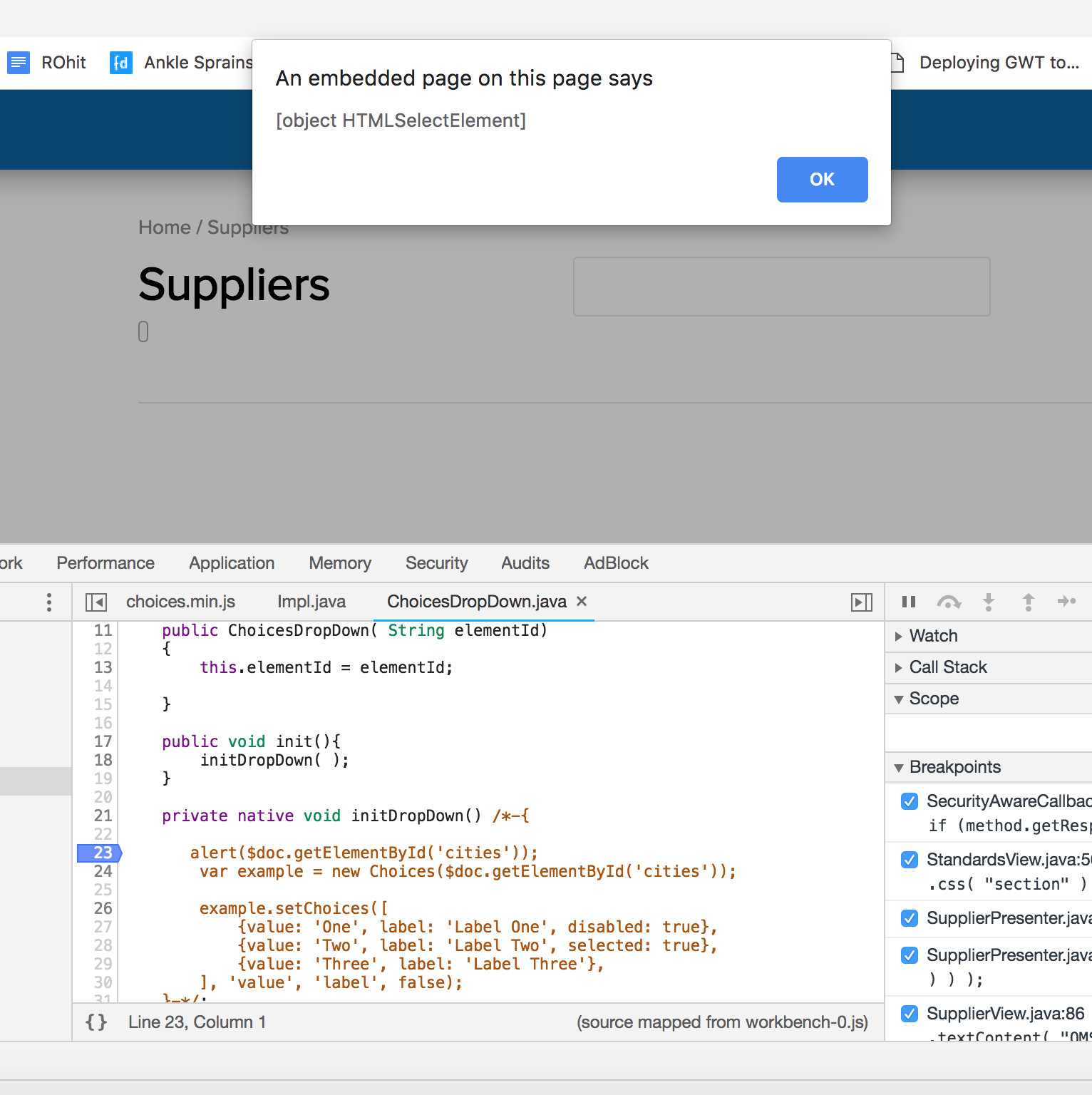
Task: Pretty-print the source using the braces icon
Action: click(96, 1022)
